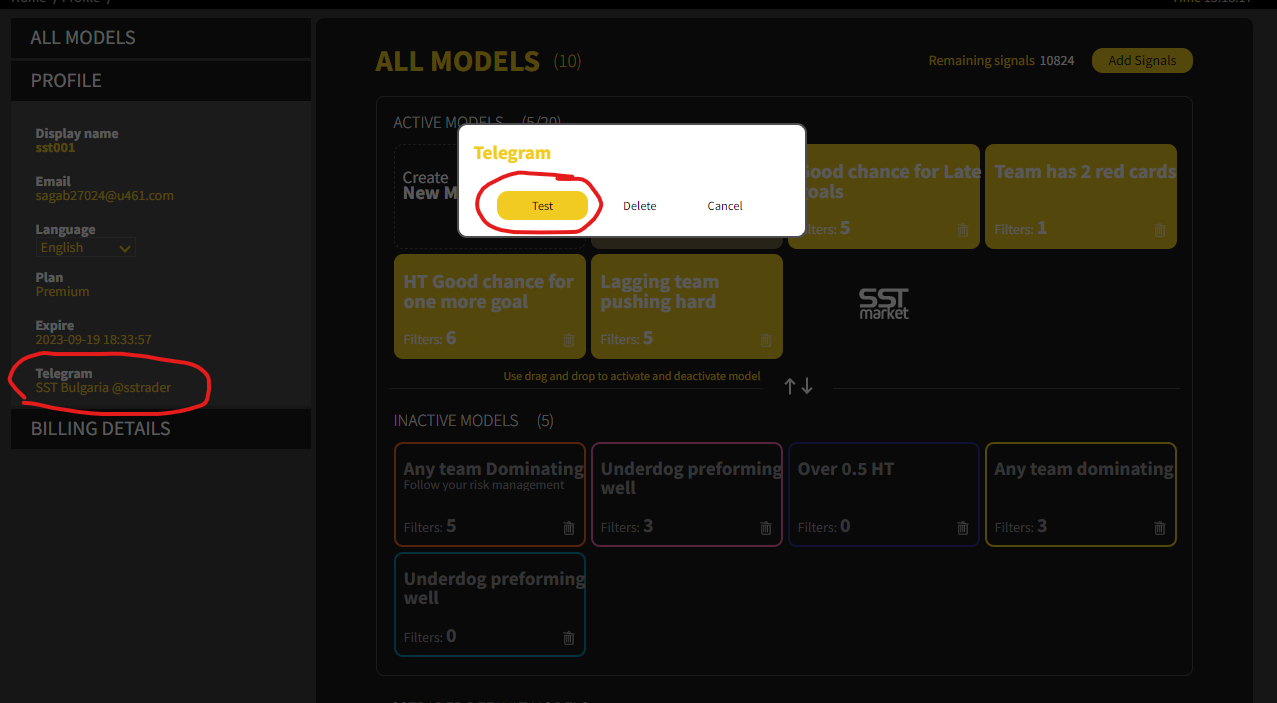Expand the BILLING DETAILS section
The width and height of the screenshot is (1277, 703).
tap(161, 429)
